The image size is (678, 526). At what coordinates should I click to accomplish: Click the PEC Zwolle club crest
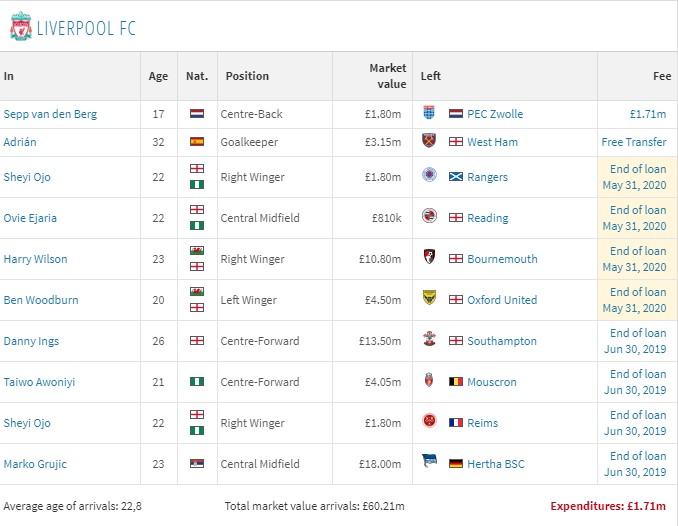click(430, 114)
